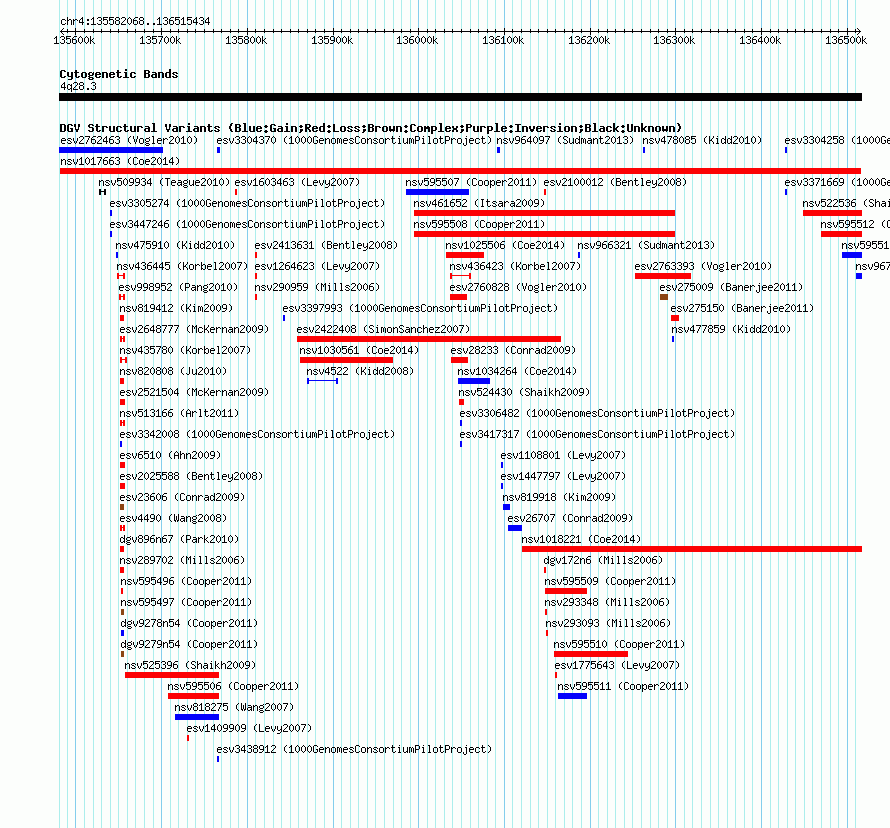Select the nsv1017663 (Coe2014) red loss bar
The width and height of the screenshot is (890, 828).
pyautogui.click(x=460, y=171)
